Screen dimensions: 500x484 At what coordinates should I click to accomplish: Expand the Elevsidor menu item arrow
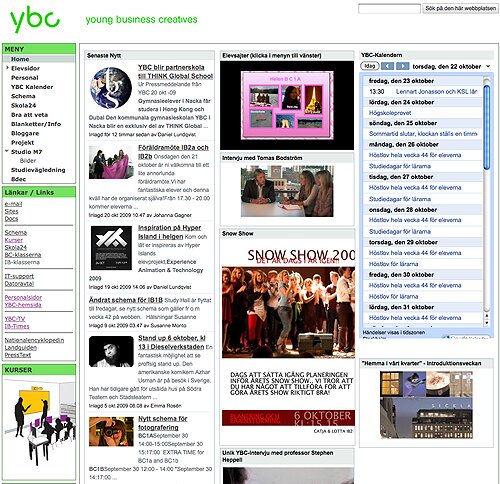(x=7, y=68)
